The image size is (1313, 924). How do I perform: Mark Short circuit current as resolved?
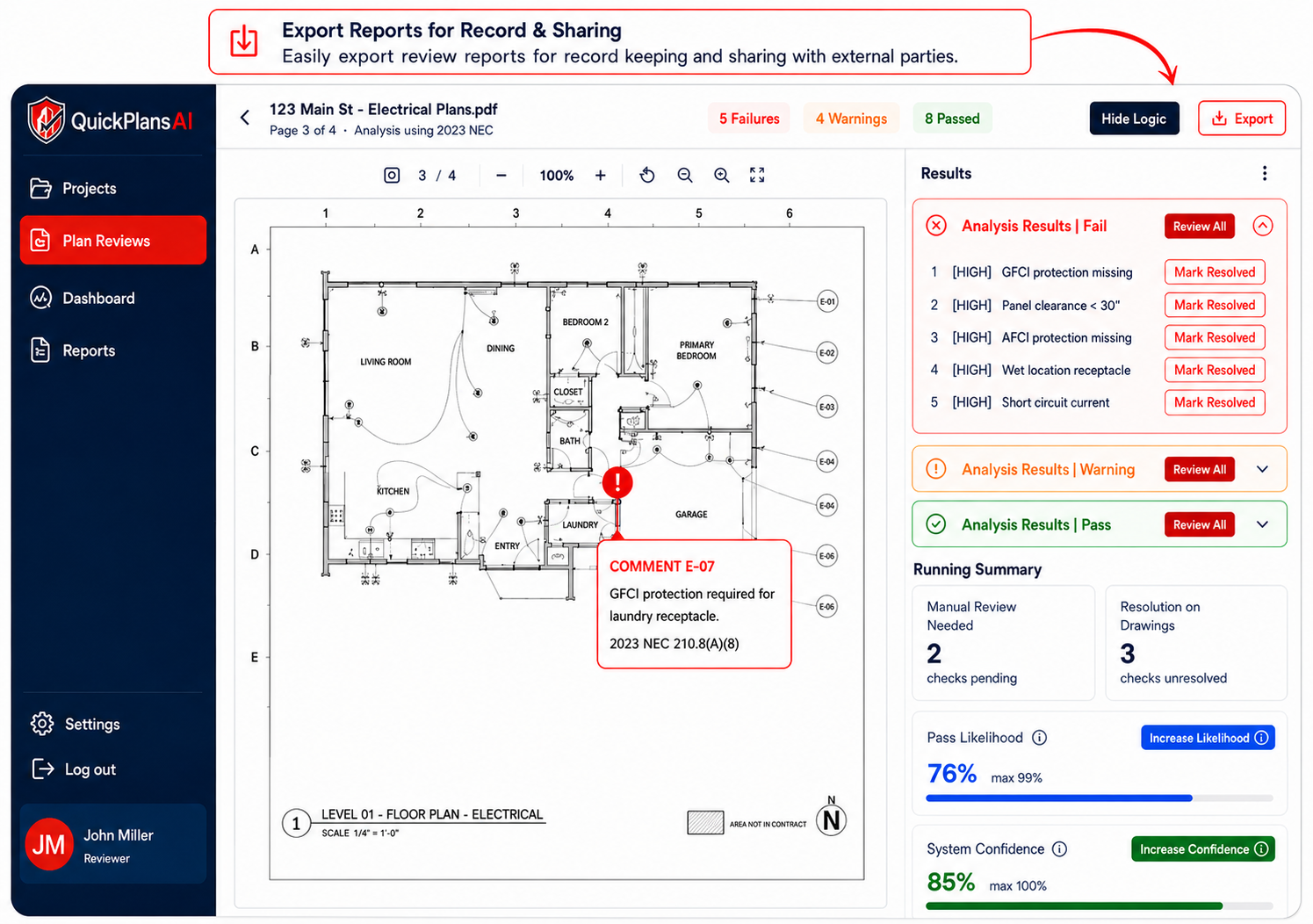(x=1215, y=402)
